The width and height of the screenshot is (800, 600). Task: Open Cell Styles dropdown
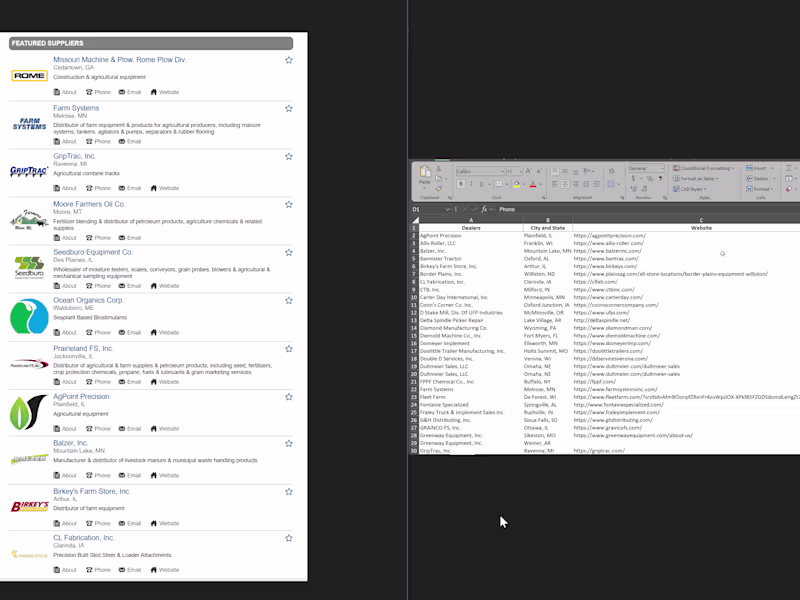pyautogui.click(x=690, y=189)
